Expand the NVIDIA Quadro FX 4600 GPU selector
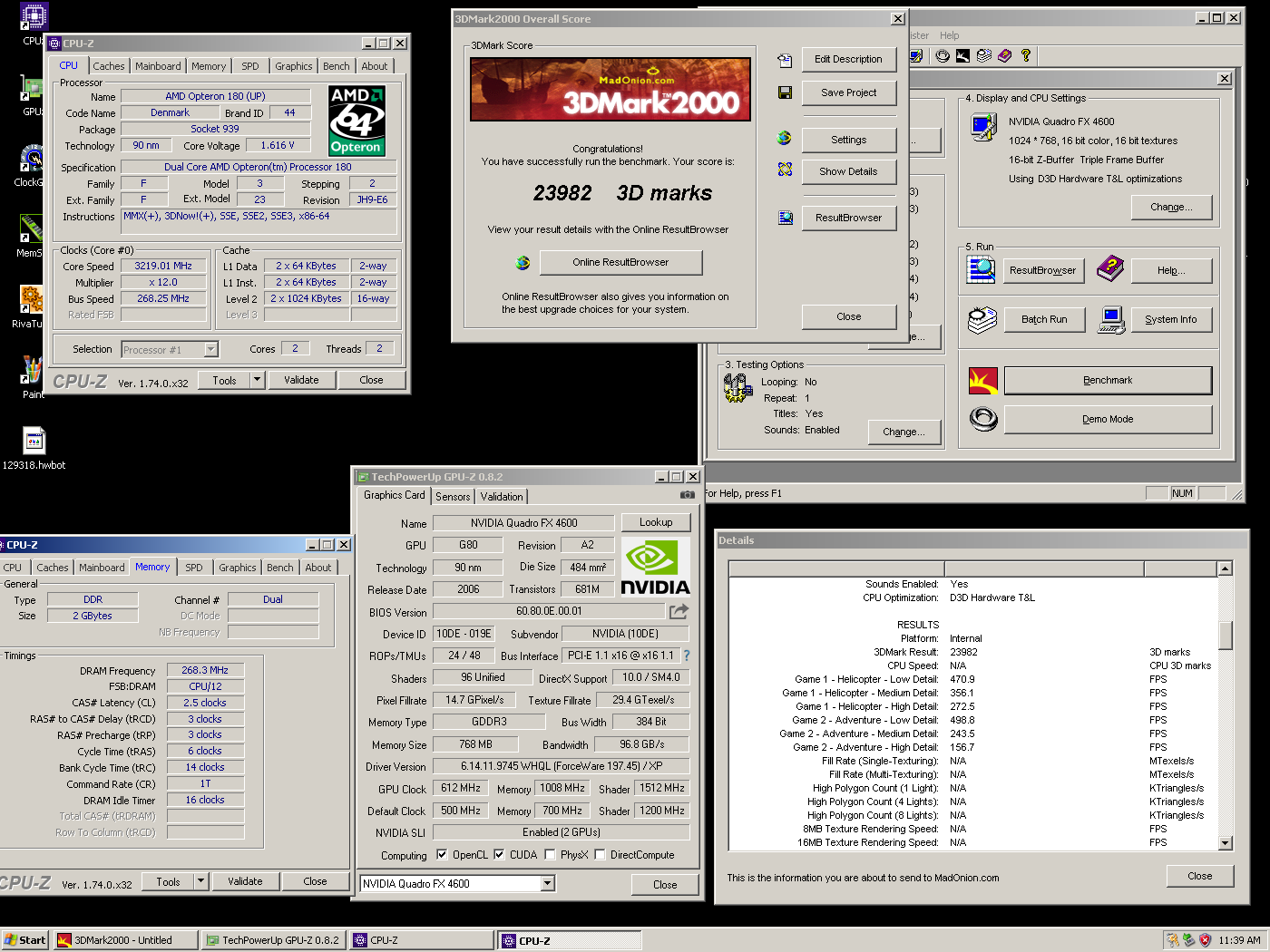1270x952 pixels. click(547, 883)
